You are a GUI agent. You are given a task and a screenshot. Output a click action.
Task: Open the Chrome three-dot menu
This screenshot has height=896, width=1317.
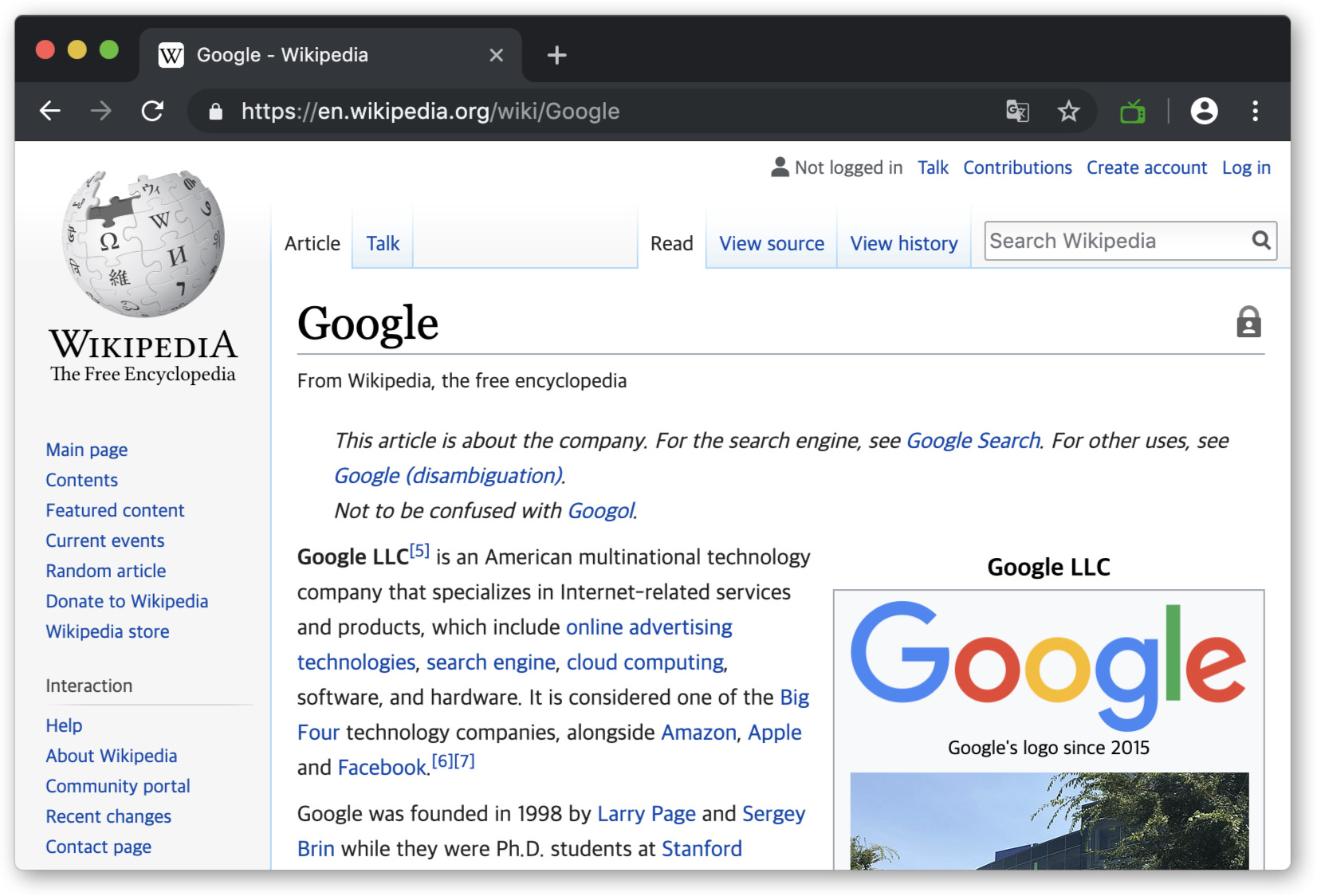pyautogui.click(x=1255, y=111)
